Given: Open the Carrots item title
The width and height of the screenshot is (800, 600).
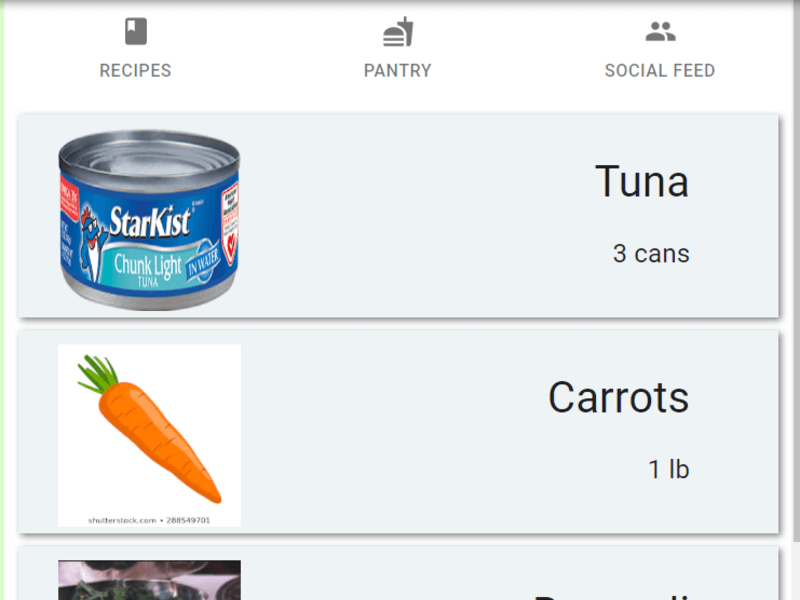Looking at the screenshot, I should pos(618,398).
